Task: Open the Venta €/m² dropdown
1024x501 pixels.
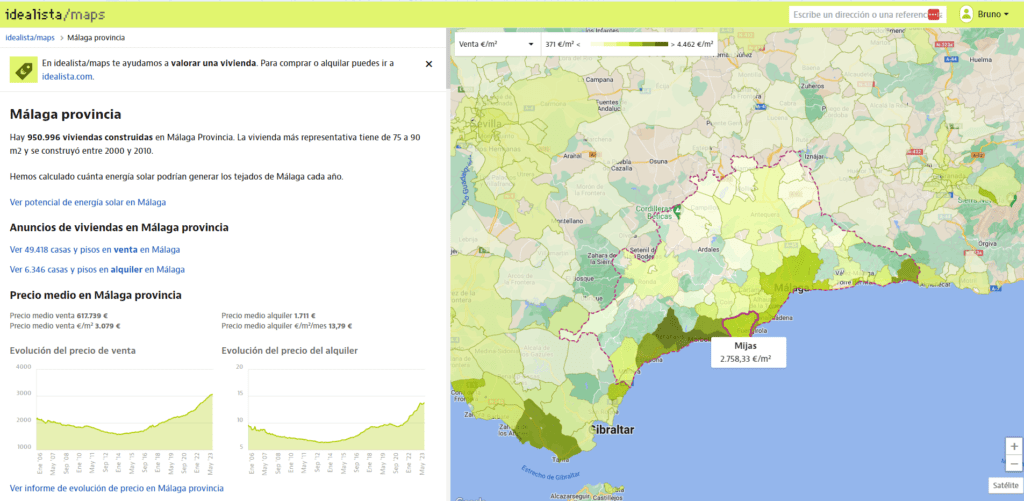Action: tap(496, 44)
